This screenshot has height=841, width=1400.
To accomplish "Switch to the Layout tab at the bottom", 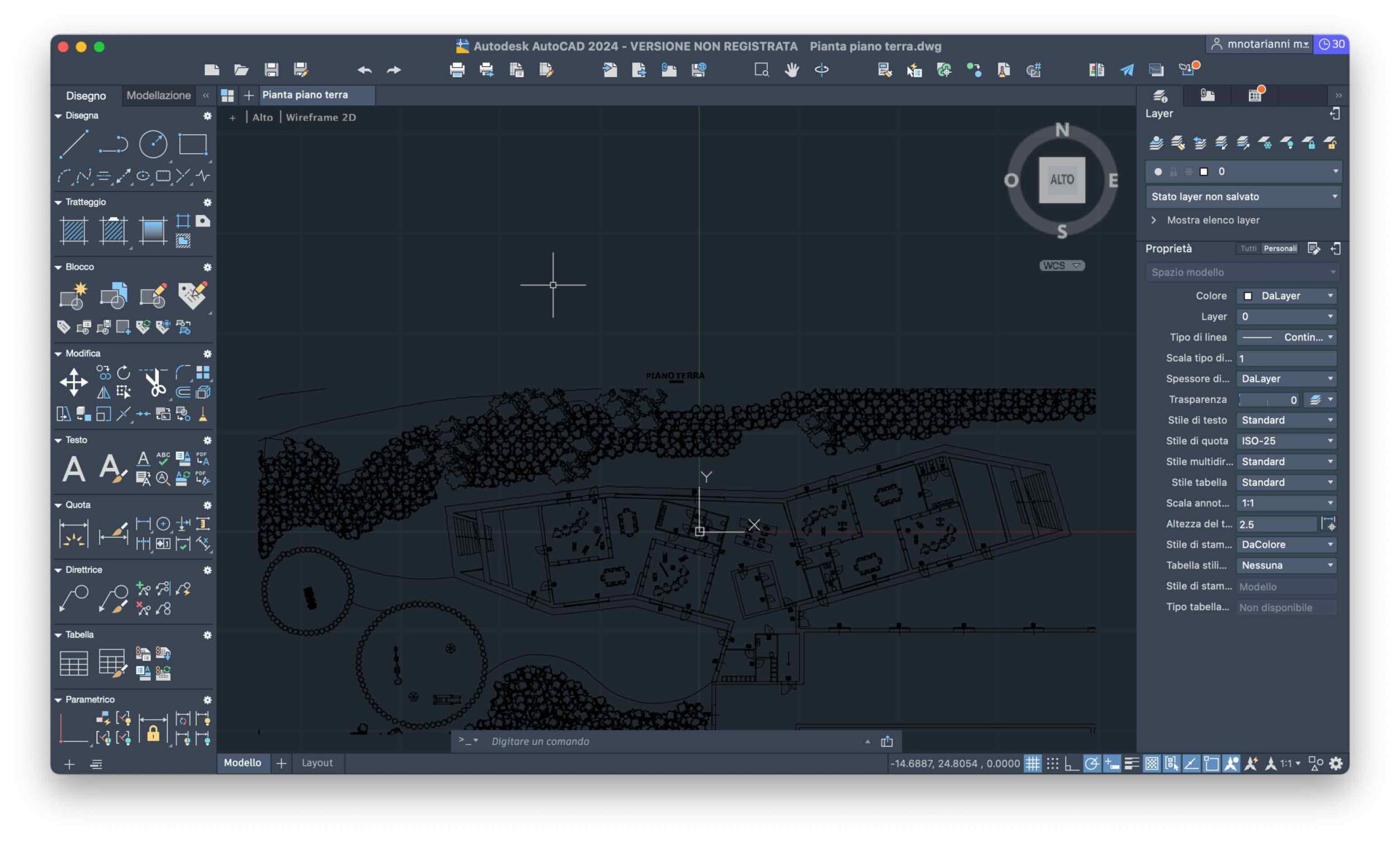I will coord(317,763).
